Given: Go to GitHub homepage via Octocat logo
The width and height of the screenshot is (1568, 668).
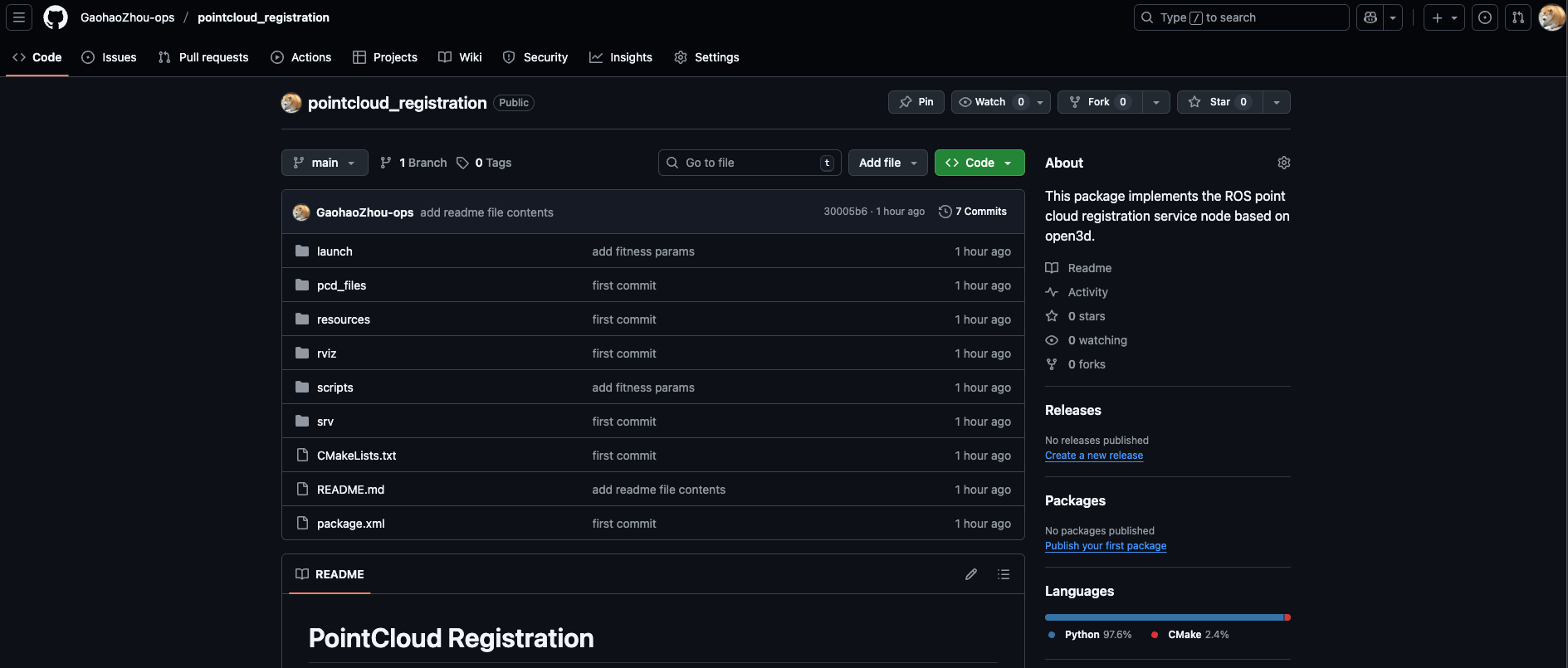Looking at the screenshot, I should coord(56,17).
